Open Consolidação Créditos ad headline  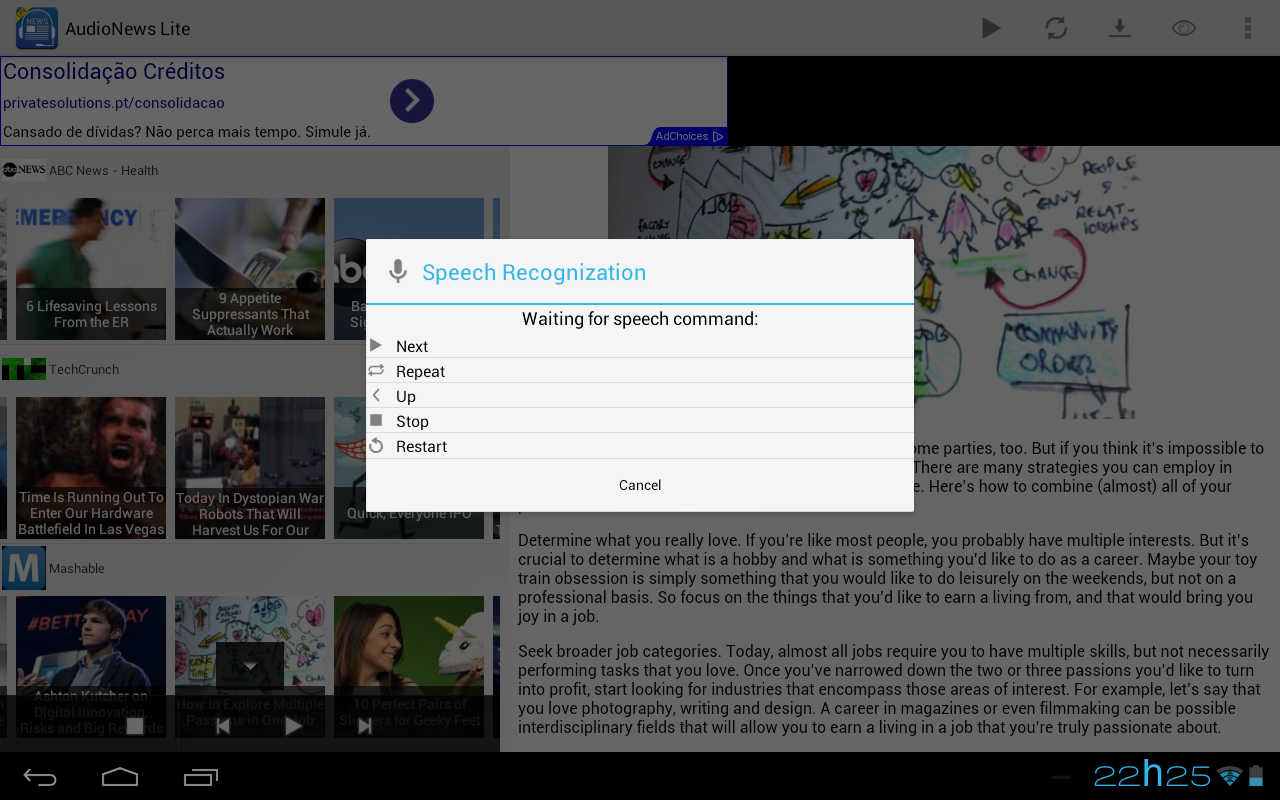pyautogui.click(x=114, y=72)
